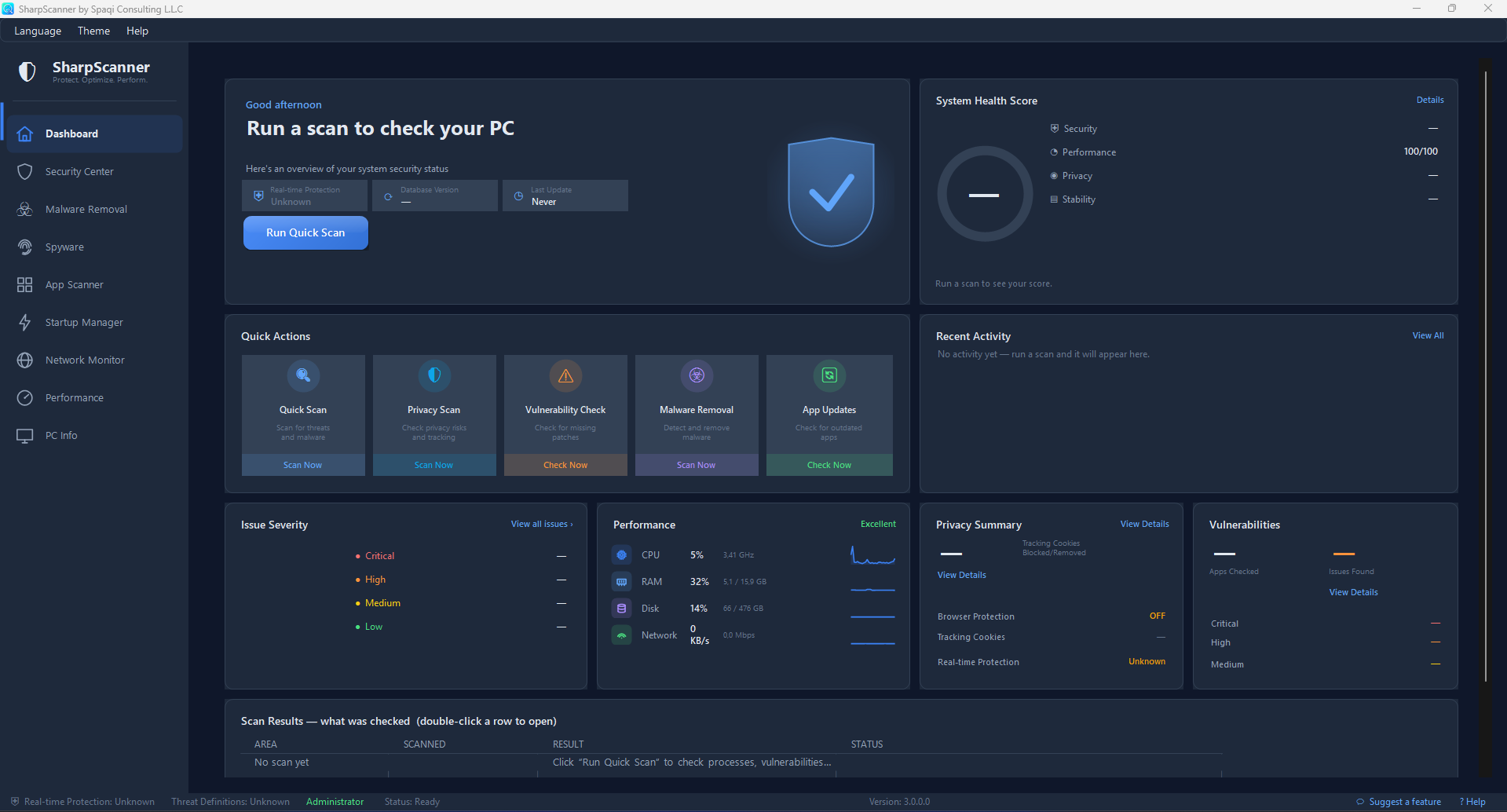The image size is (1507, 812).
Task: Click View Details under Issues Found in Vulnerabilities
Action: click(1353, 592)
